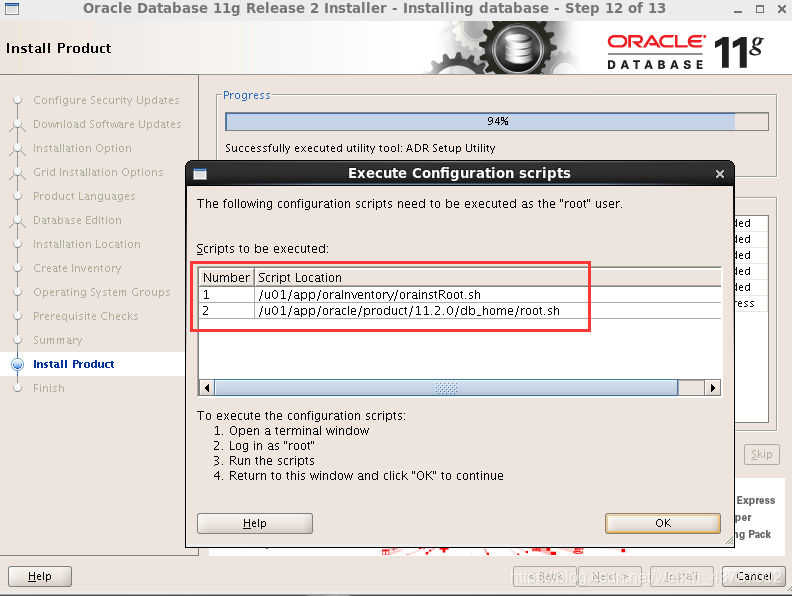Select Operating System Groups step
Screen dimensions: 792x596
click(x=102, y=292)
